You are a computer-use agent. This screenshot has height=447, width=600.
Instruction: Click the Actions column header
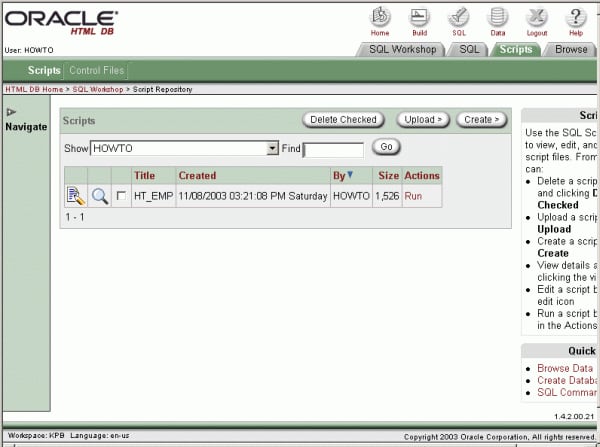click(422, 176)
